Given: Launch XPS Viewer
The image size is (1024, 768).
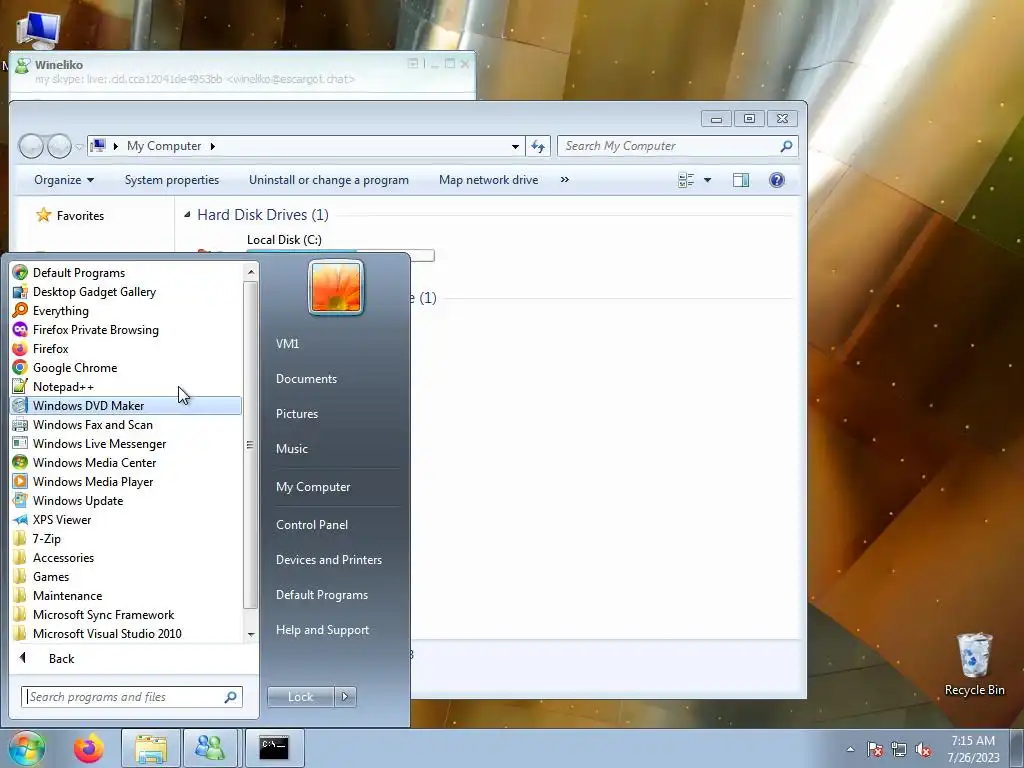Looking at the screenshot, I should [126, 520].
